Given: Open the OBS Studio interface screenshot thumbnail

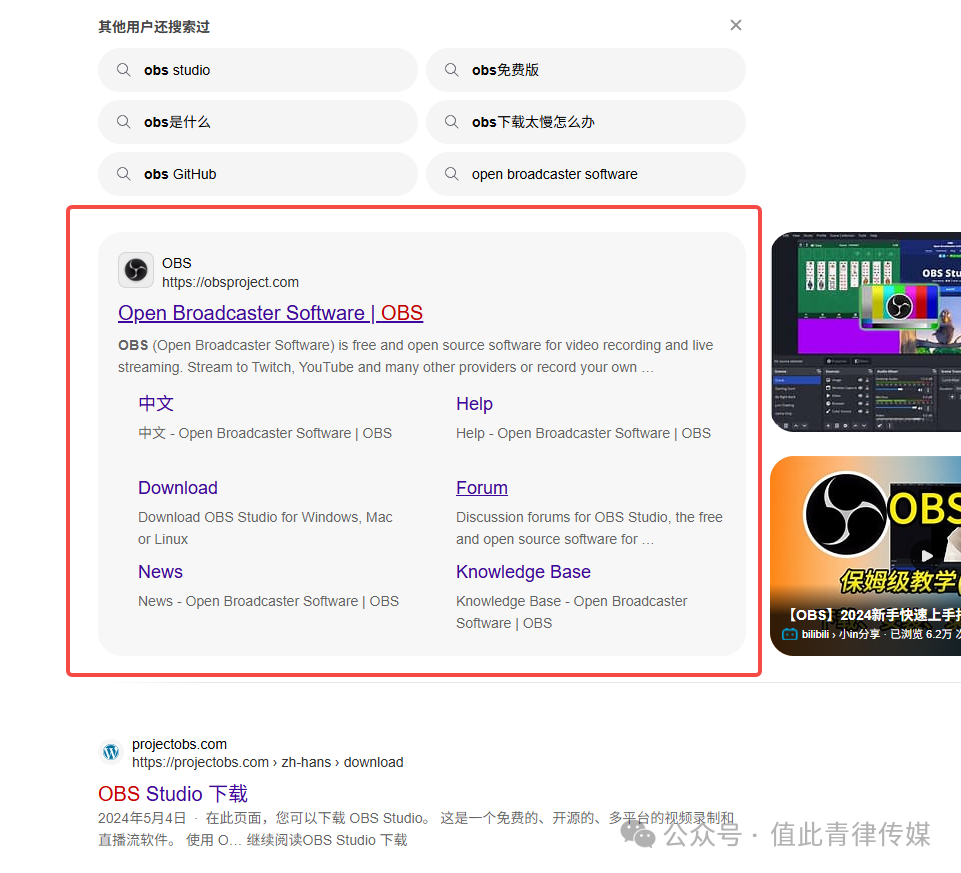Looking at the screenshot, I should [866, 332].
